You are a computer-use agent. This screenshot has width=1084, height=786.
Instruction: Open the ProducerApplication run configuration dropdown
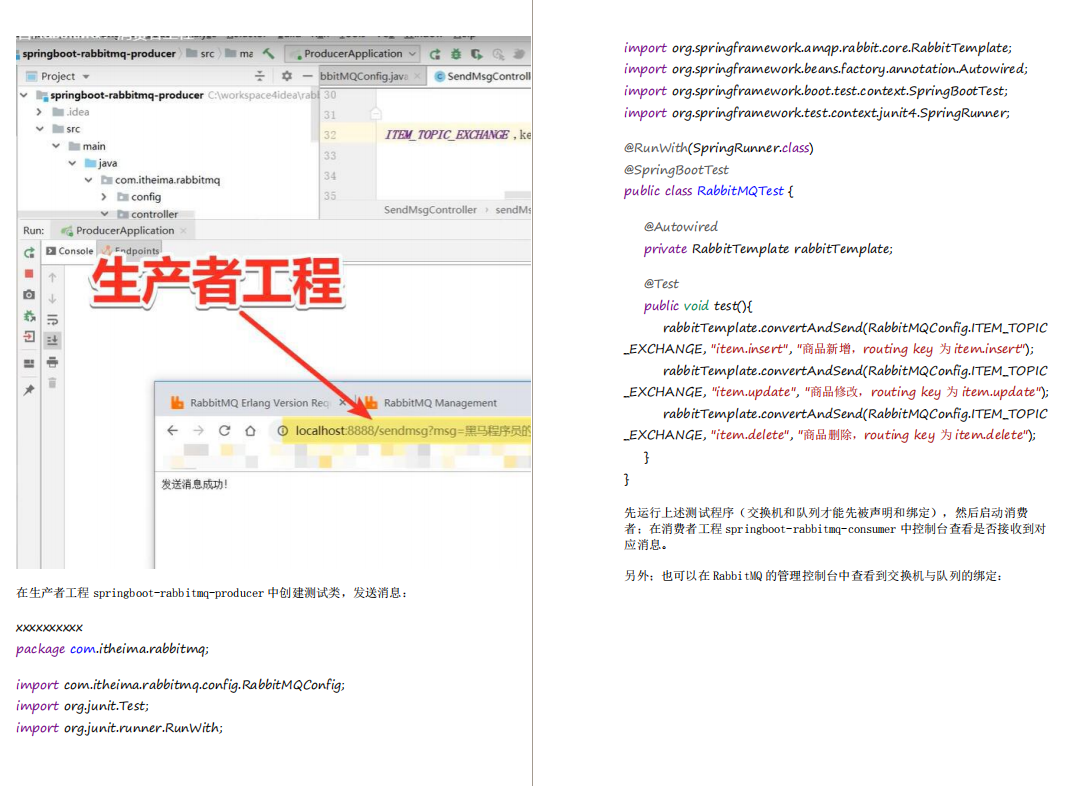pyautogui.click(x=353, y=53)
